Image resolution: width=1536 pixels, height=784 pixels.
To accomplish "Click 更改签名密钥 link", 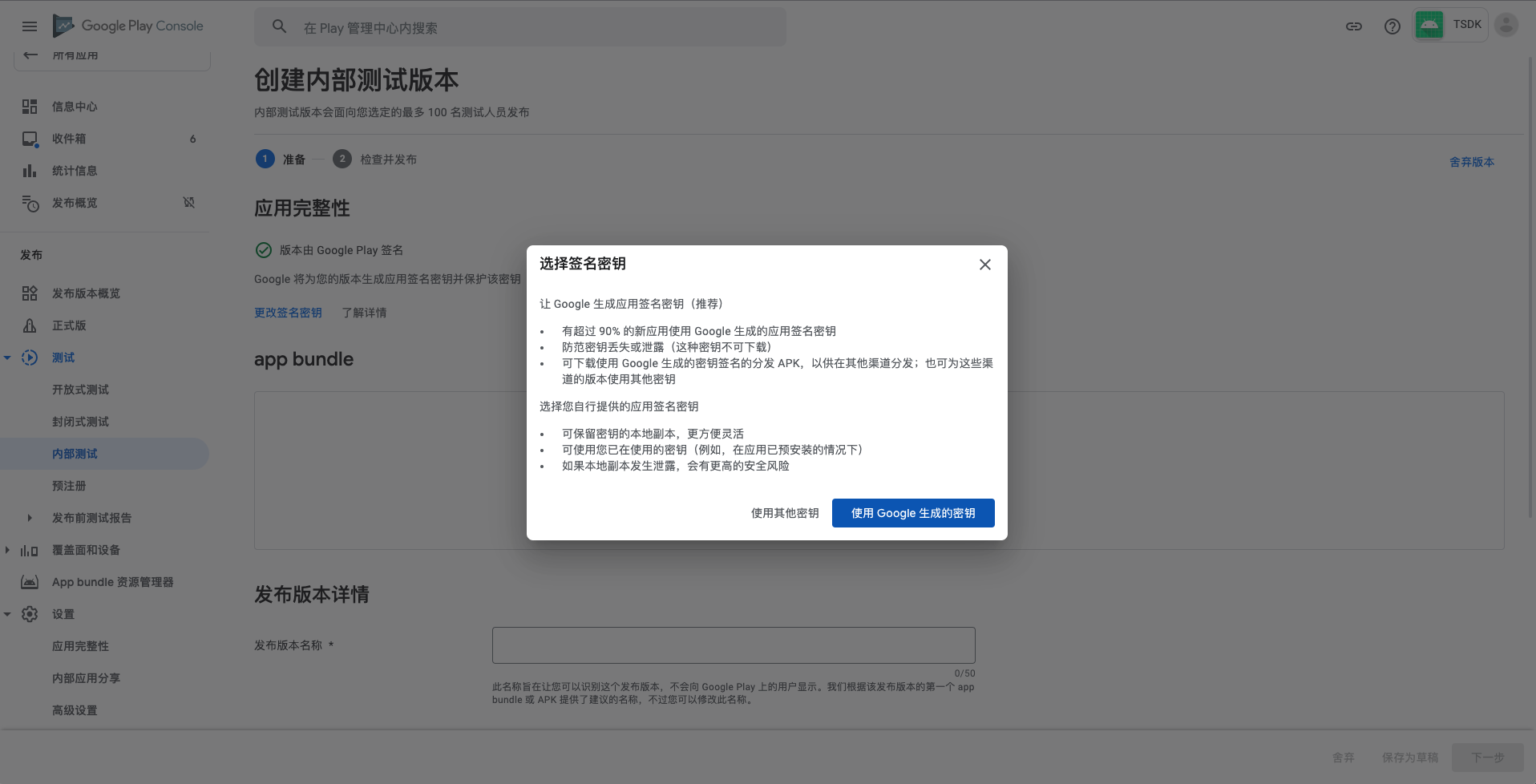I will point(288,313).
